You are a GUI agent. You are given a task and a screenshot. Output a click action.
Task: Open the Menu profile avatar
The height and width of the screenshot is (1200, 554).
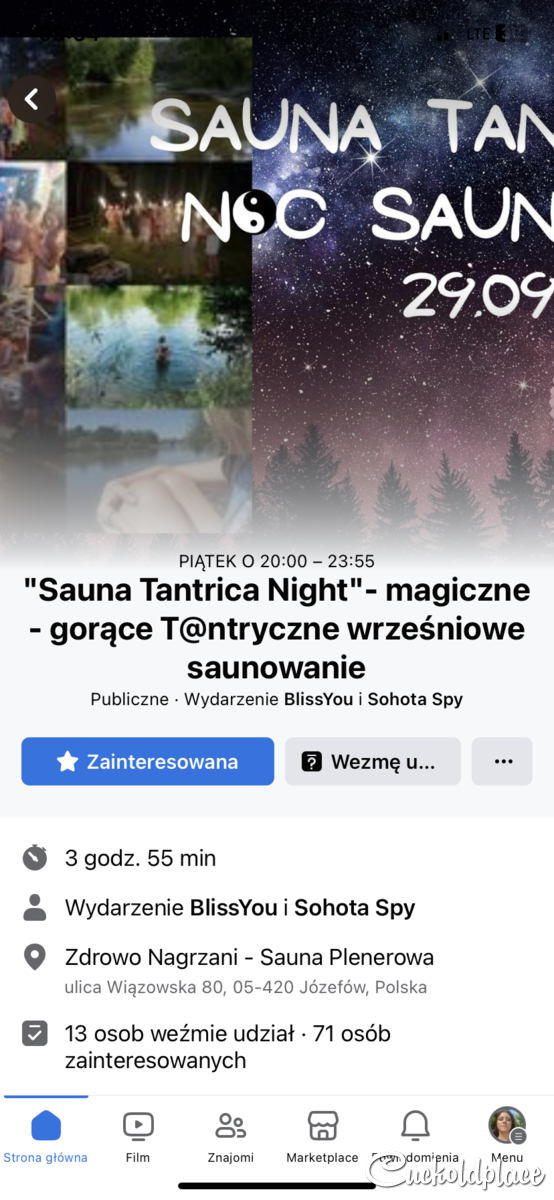507,1126
